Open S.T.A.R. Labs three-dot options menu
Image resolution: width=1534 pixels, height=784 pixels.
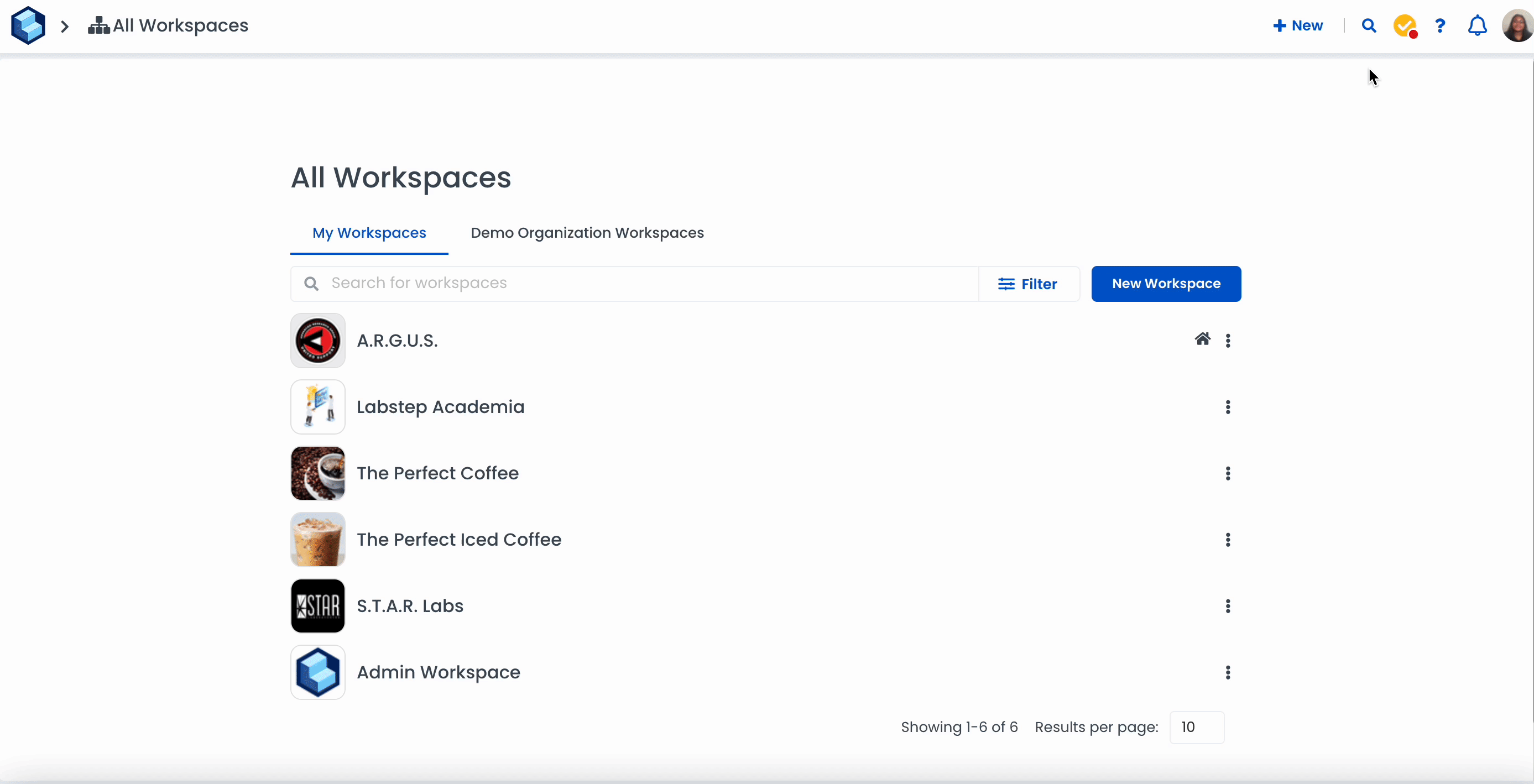(1228, 606)
